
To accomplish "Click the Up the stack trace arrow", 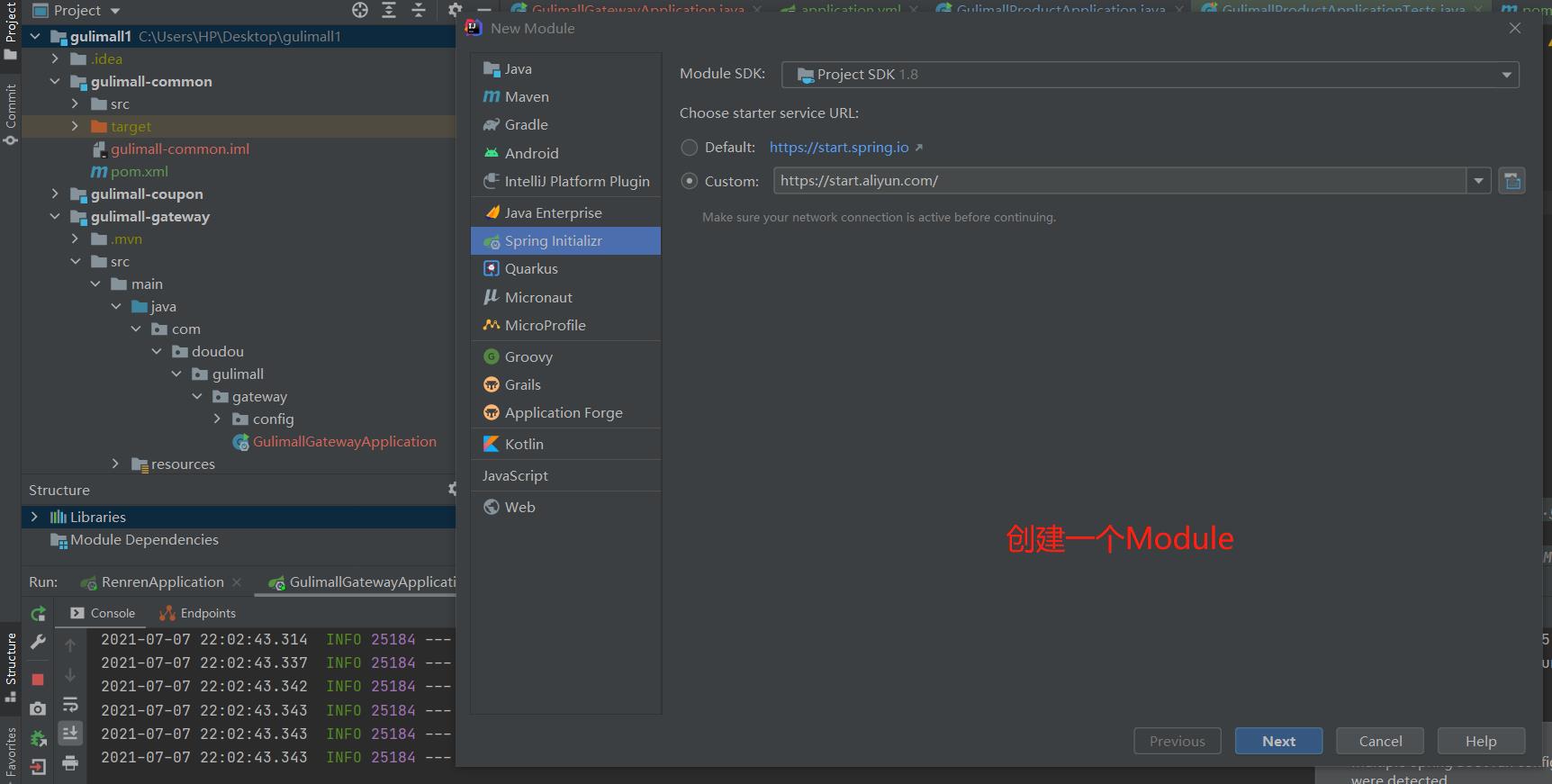I will (x=70, y=644).
